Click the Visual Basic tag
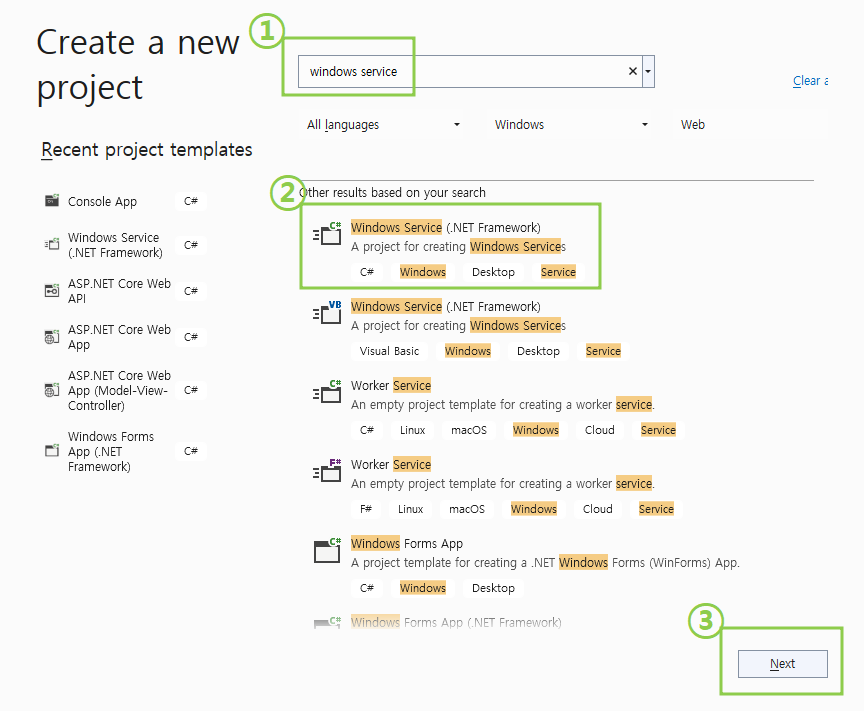Screen dimensions: 864x711 click(389, 351)
